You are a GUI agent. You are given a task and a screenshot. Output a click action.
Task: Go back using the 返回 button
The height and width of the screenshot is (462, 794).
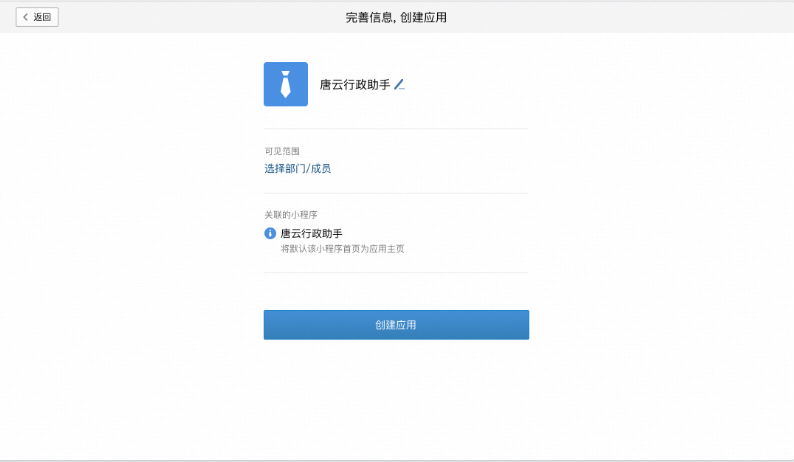(x=37, y=17)
